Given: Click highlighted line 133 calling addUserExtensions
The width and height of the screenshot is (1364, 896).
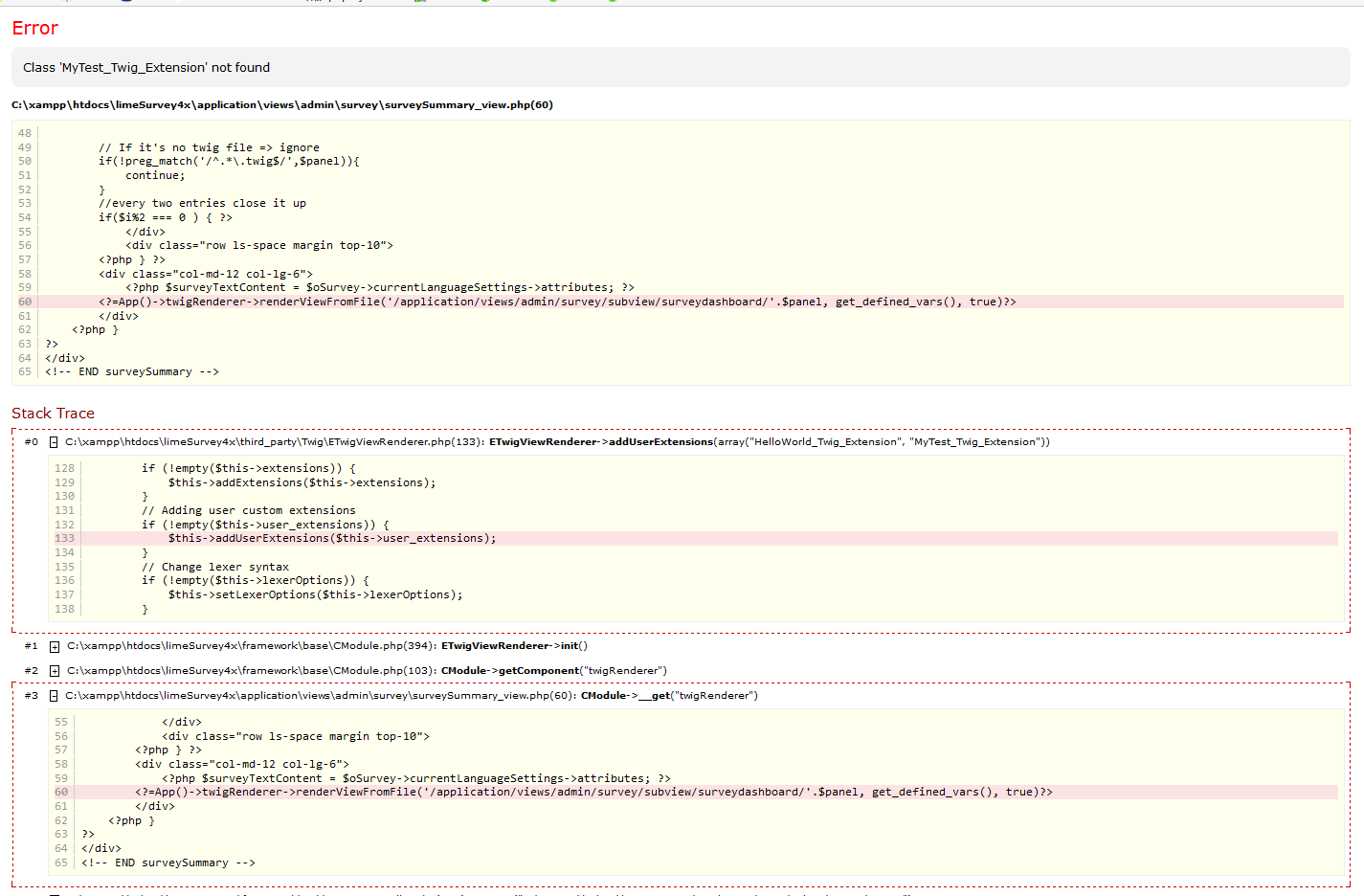Looking at the screenshot, I should tap(332, 539).
